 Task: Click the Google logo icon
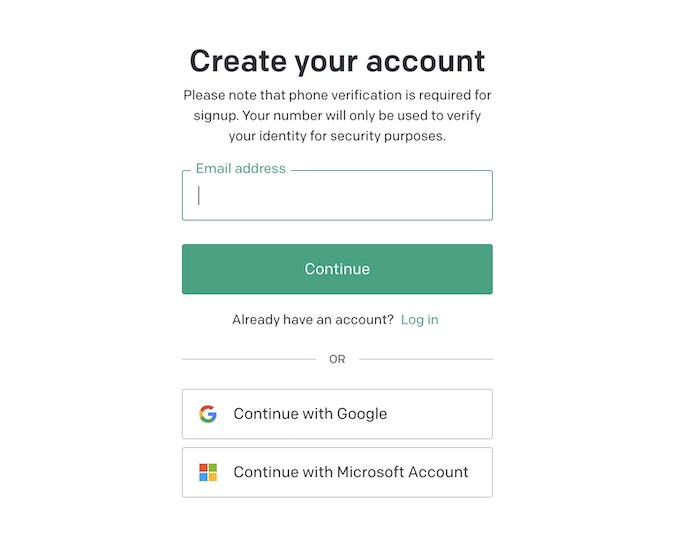point(208,414)
